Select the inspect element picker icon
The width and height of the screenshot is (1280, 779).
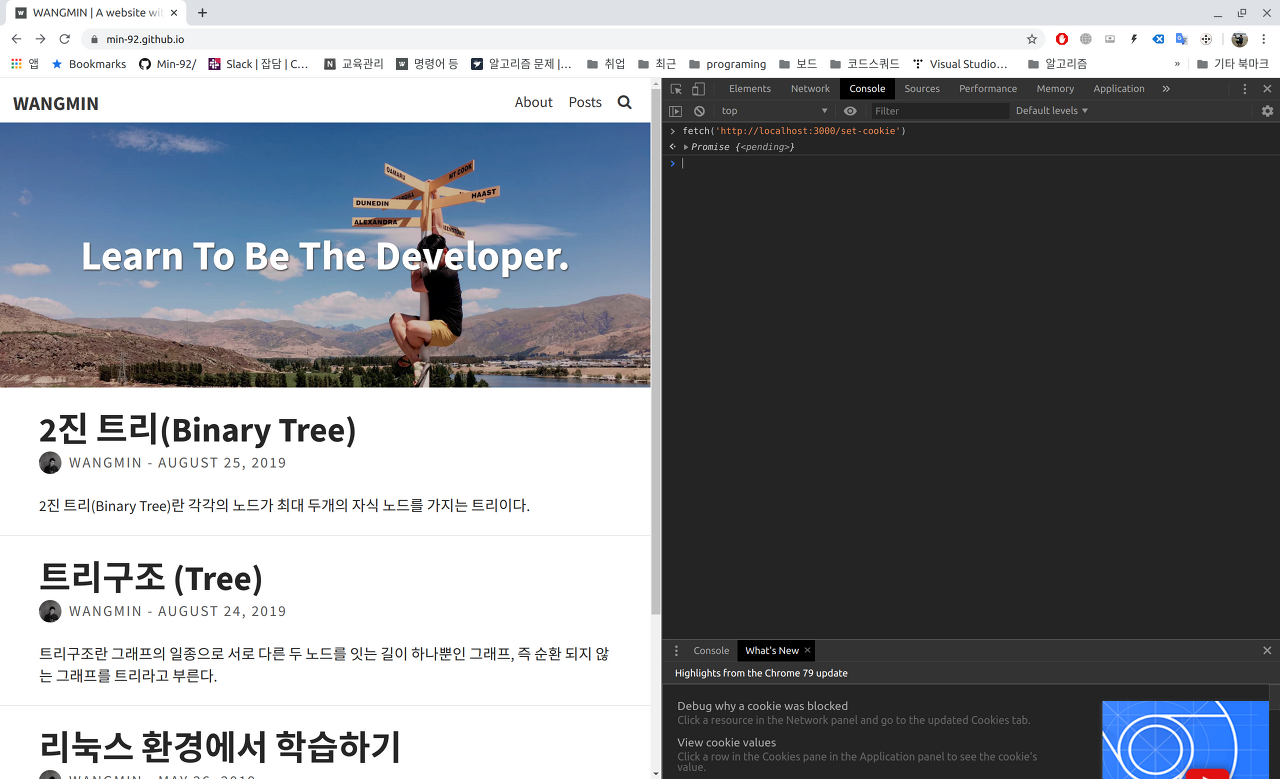click(x=676, y=89)
